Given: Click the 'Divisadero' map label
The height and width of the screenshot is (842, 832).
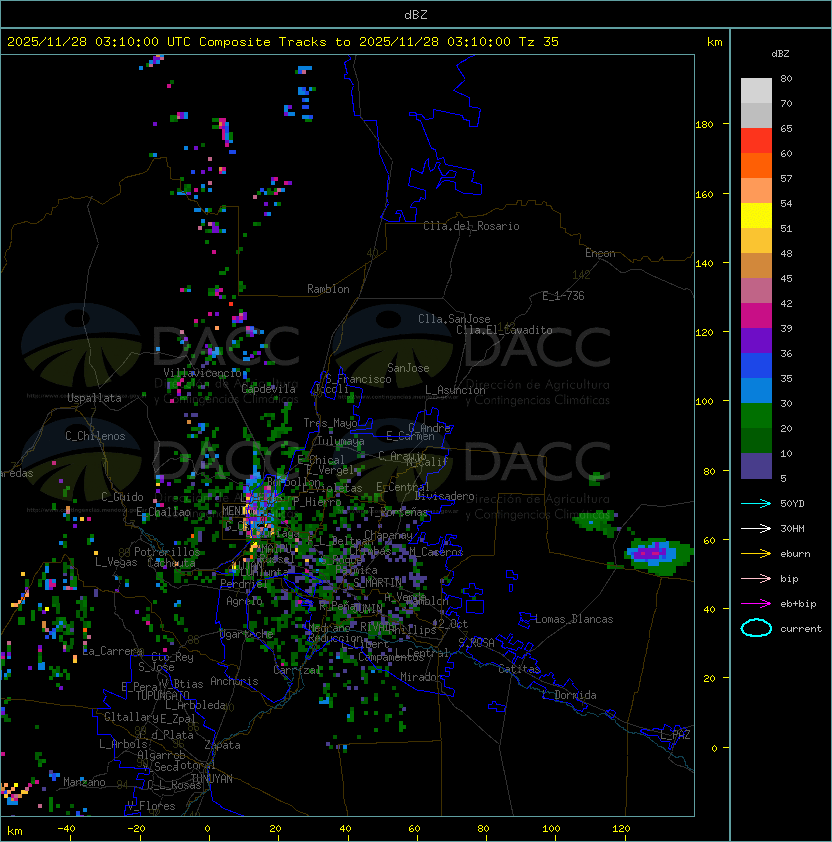Looking at the screenshot, I should click(x=444, y=496).
